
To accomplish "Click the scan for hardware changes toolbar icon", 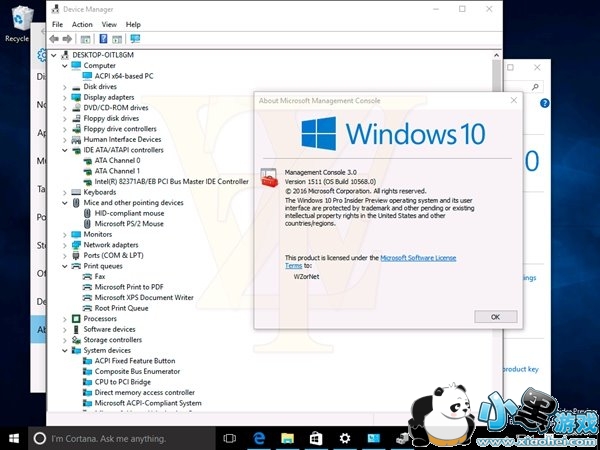I will point(135,39).
